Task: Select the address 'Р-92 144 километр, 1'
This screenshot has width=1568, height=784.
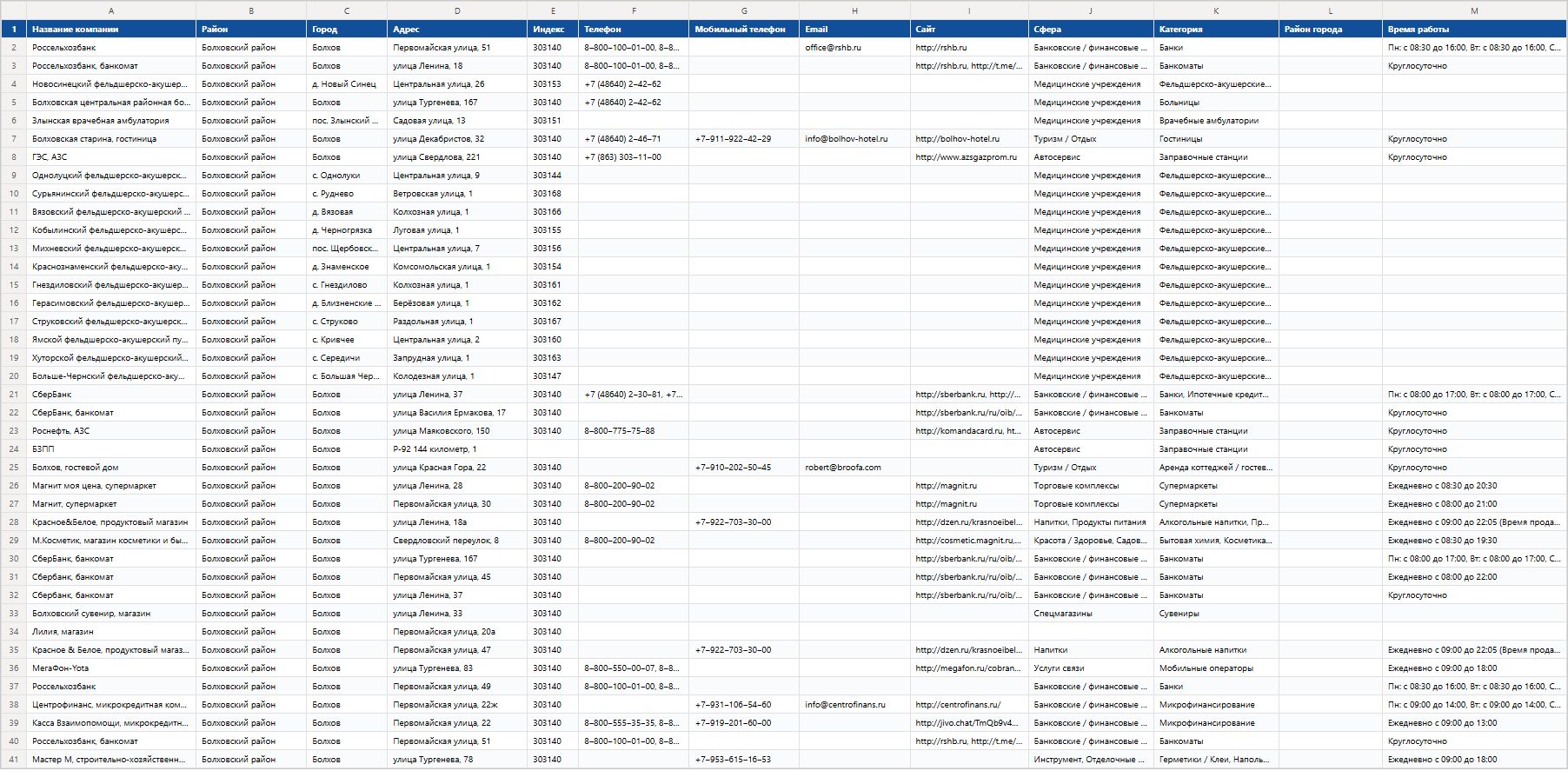Action: pos(457,449)
